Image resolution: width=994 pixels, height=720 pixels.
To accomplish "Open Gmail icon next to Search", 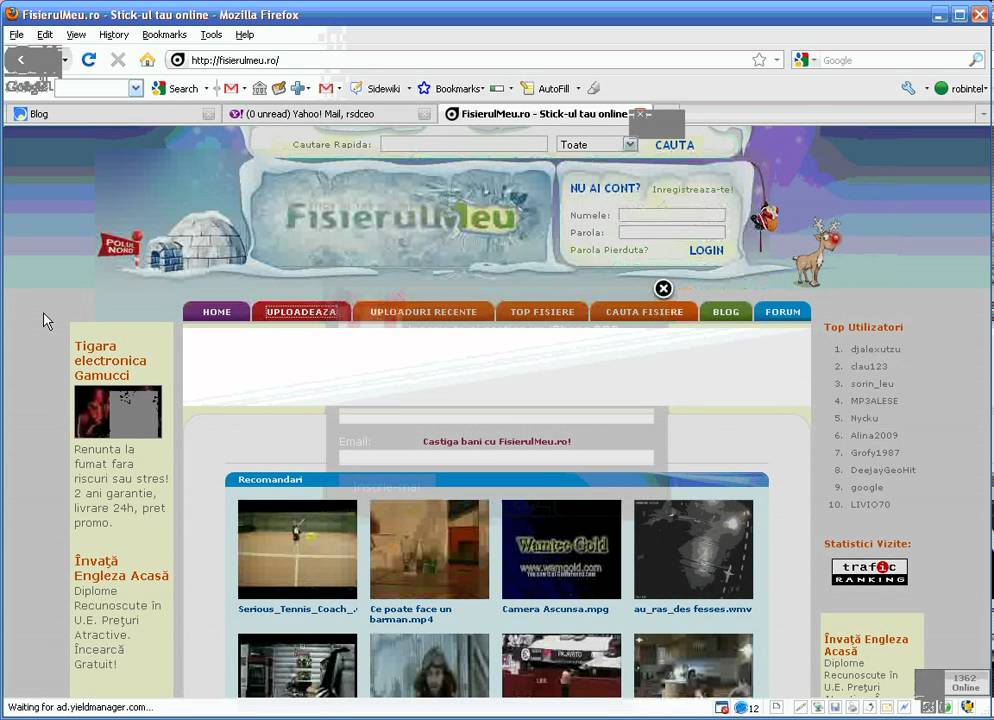I will pyautogui.click(x=231, y=89).
